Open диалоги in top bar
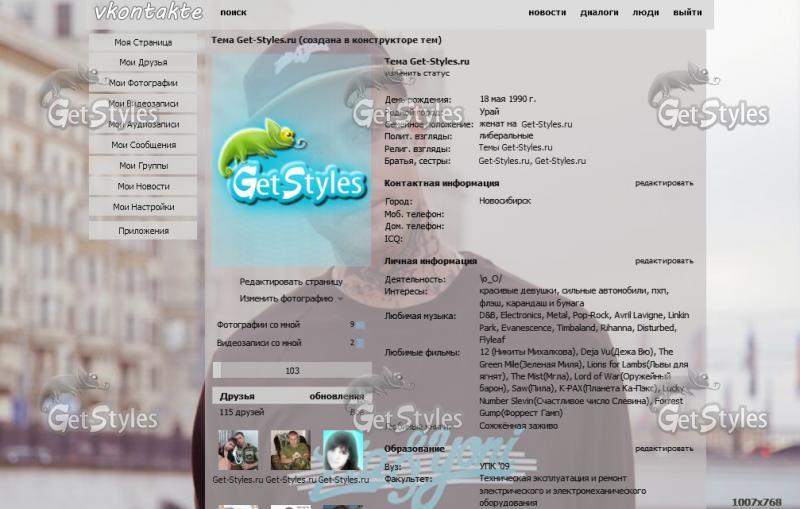The image size is (800, 509). 599,12
